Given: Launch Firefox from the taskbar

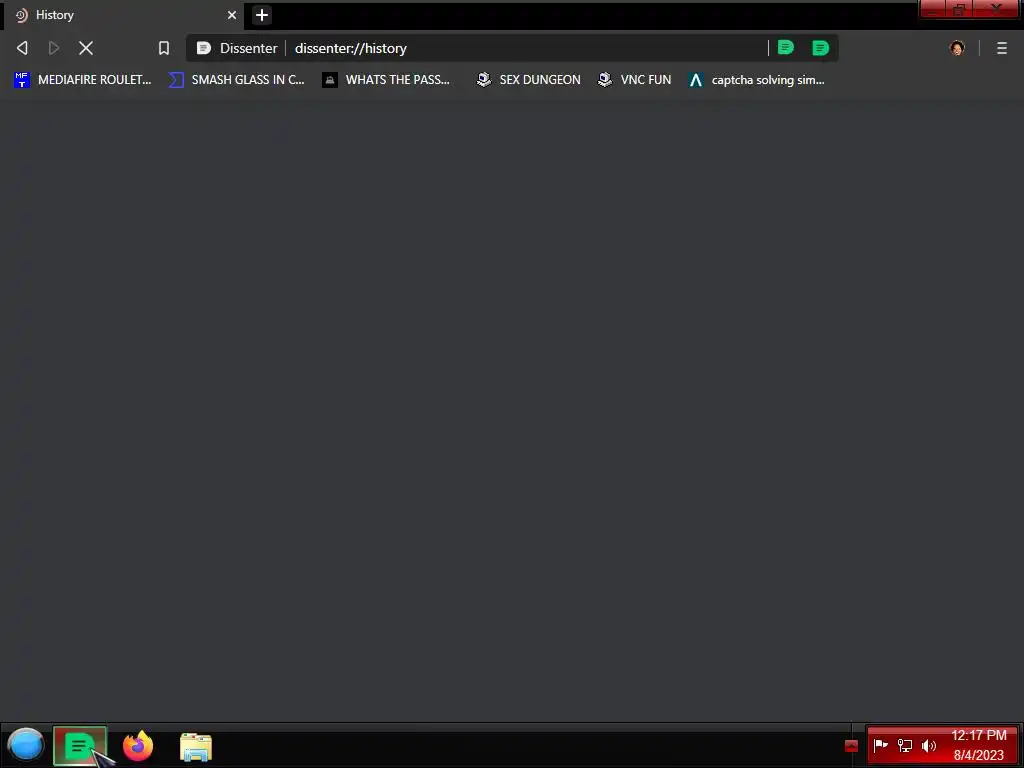Looking at the screenshot, I should [138, 746].
